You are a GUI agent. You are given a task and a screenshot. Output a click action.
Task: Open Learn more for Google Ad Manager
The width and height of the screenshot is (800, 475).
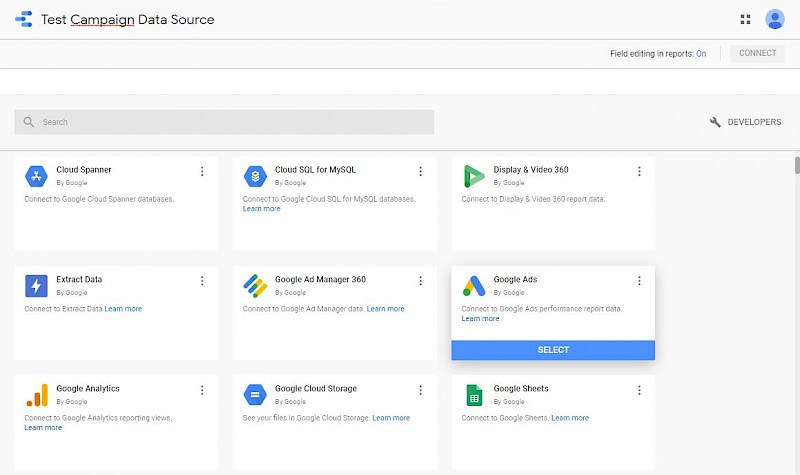click(385, 309)
